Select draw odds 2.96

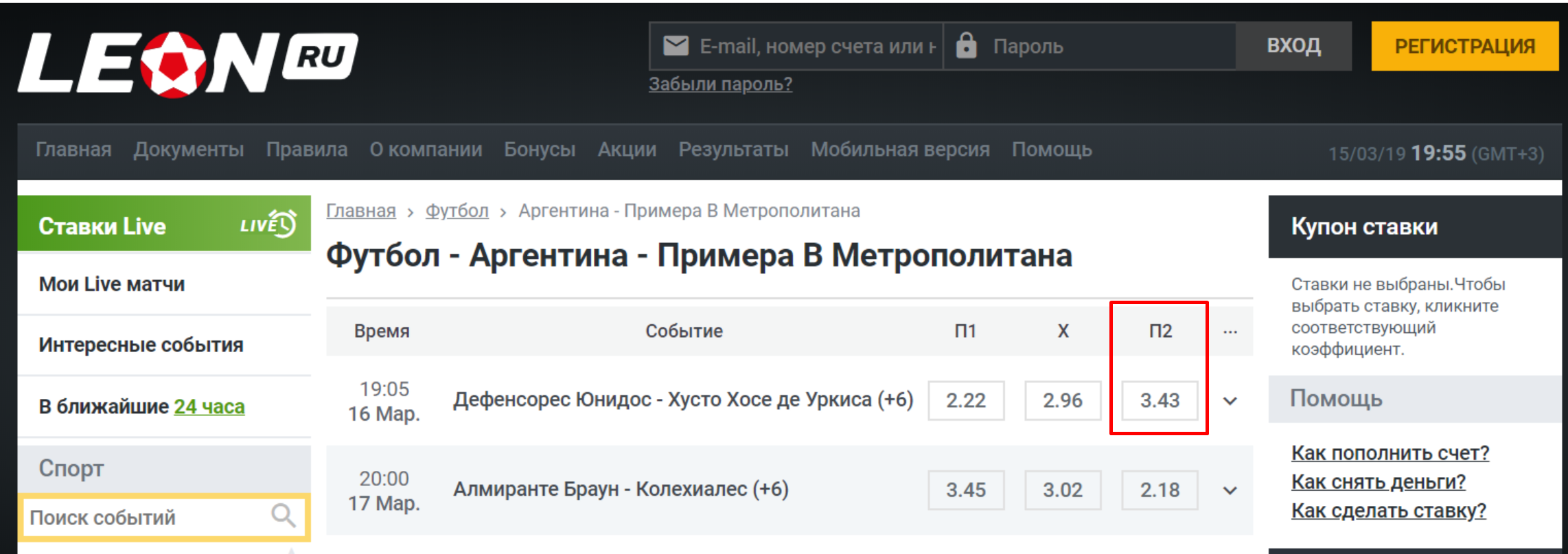(1062, 400)
